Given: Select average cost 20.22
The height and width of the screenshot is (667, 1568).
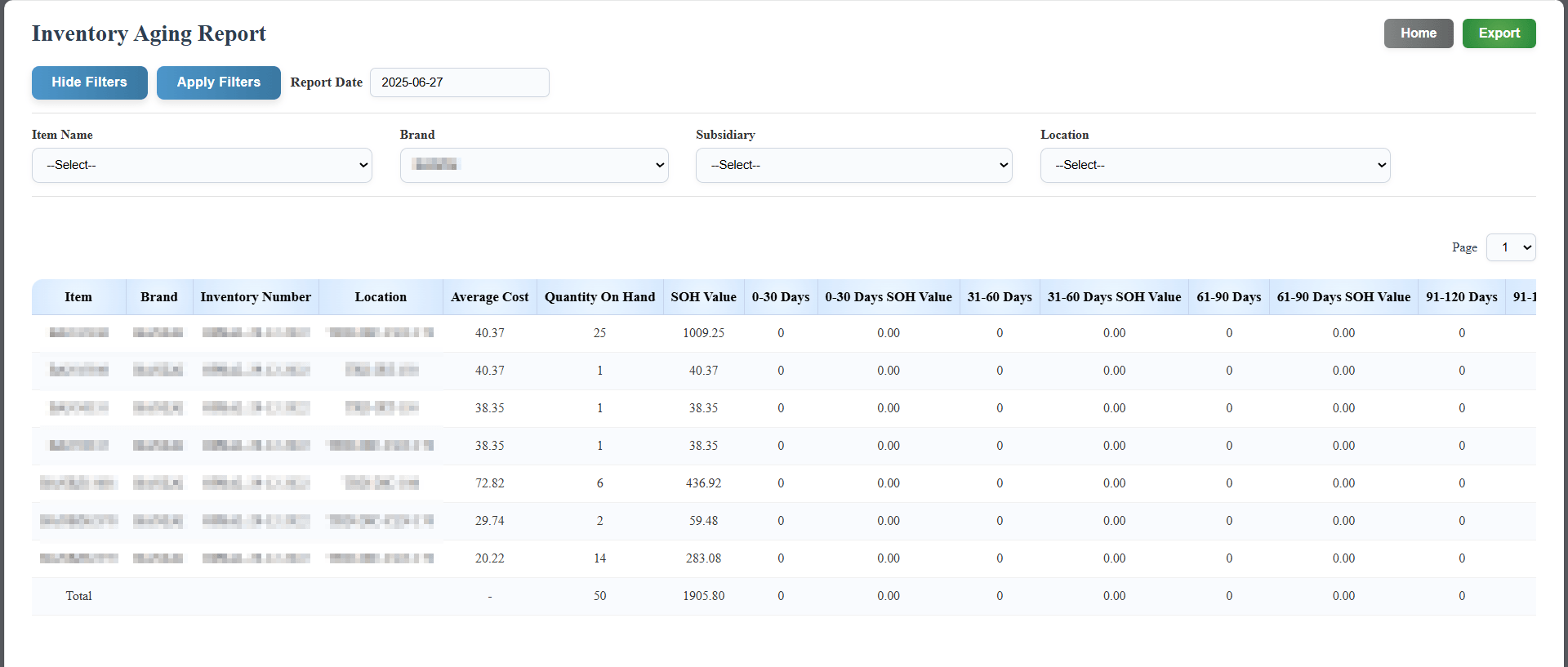Looking at the screenshot, I should point(490,558).
